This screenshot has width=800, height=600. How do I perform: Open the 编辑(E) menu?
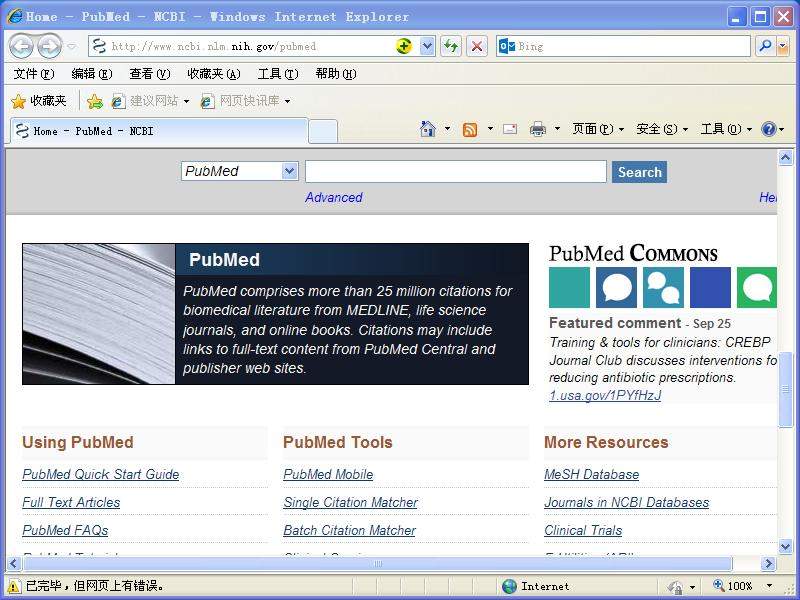[x=92, y=74]
